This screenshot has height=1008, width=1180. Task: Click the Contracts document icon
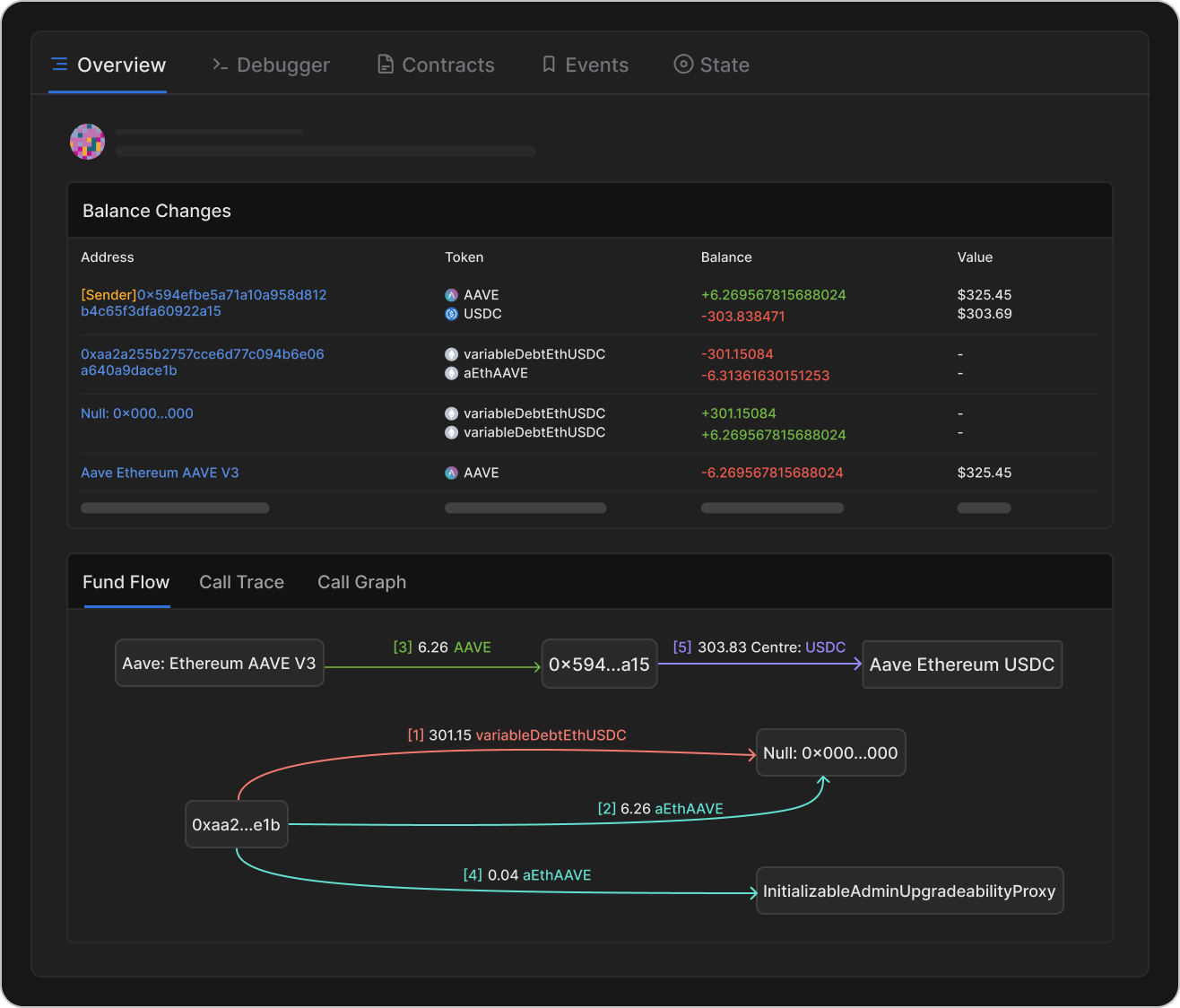pos(386,65)
